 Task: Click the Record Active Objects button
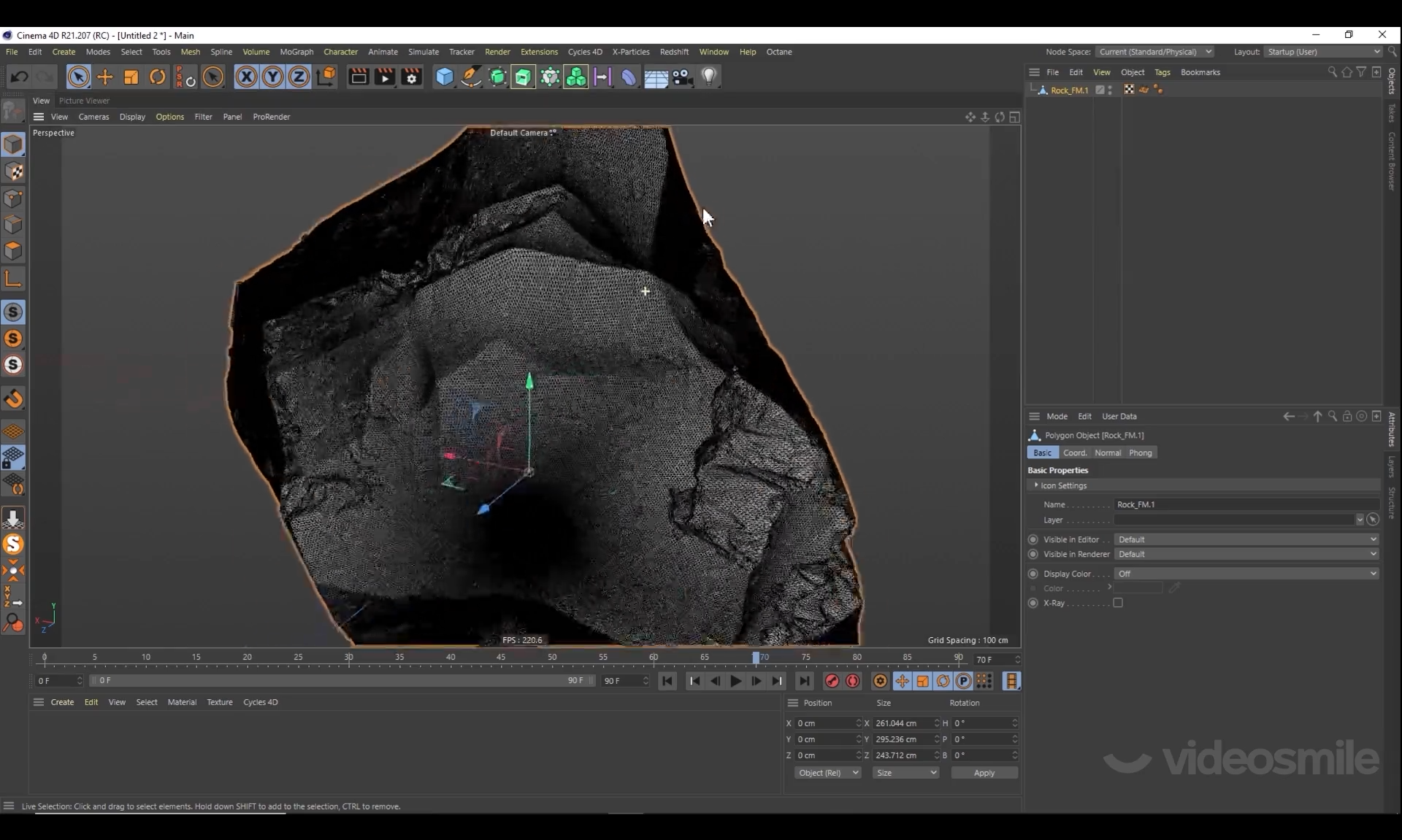(x=832, y=681)
